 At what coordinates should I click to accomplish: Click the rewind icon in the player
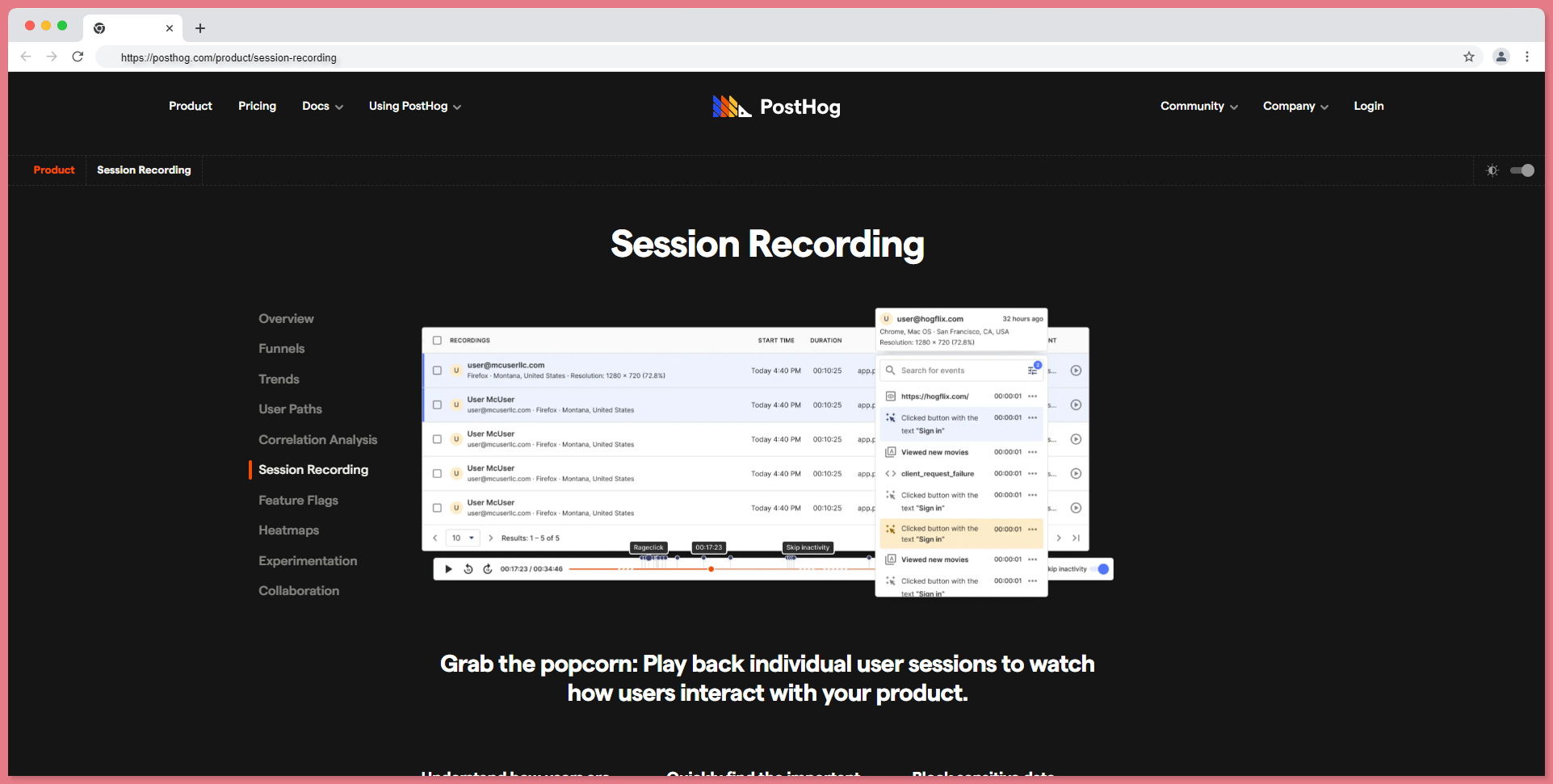point(468,569)
